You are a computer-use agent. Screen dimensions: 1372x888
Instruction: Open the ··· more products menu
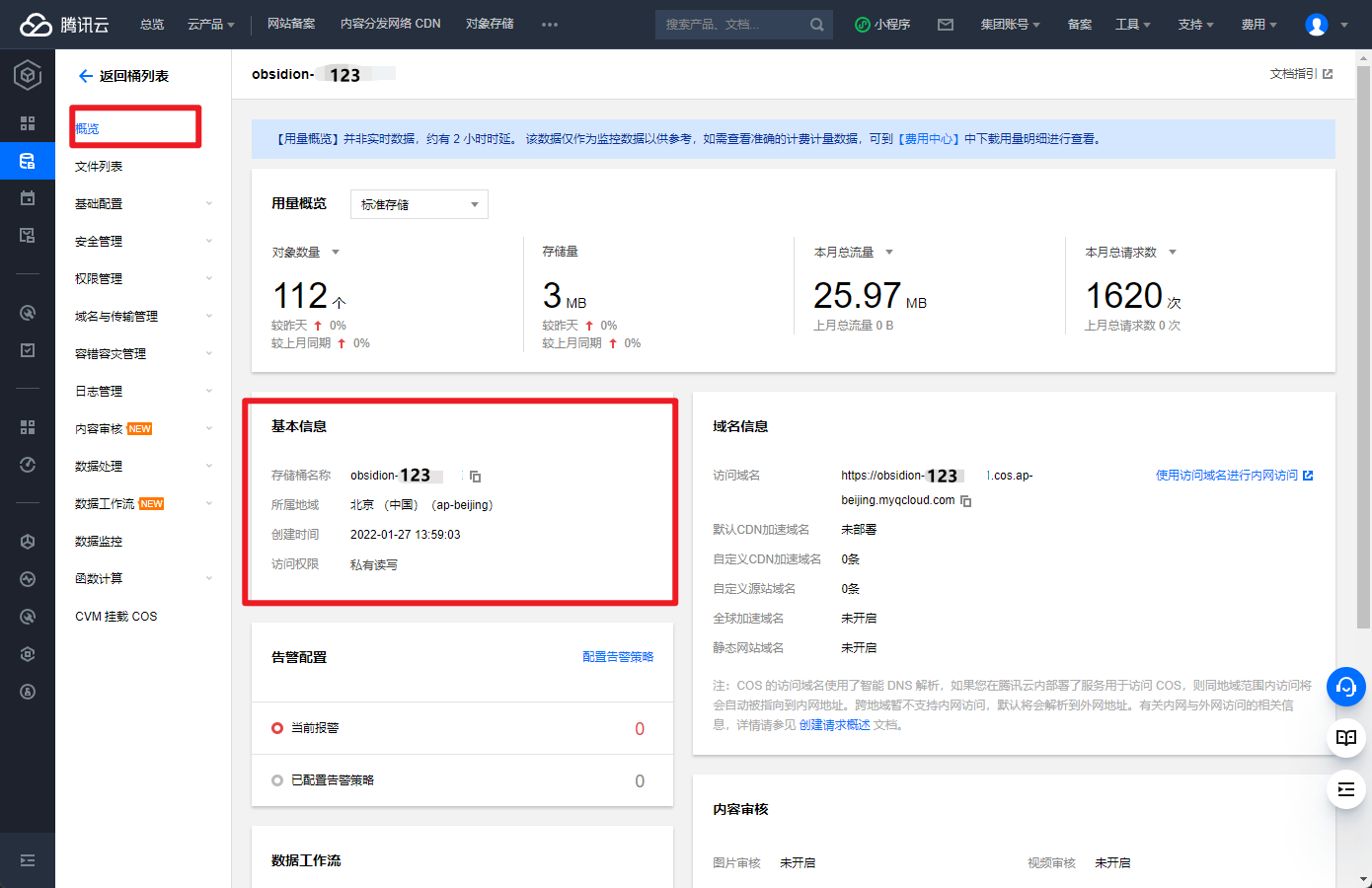pos(550,25)
